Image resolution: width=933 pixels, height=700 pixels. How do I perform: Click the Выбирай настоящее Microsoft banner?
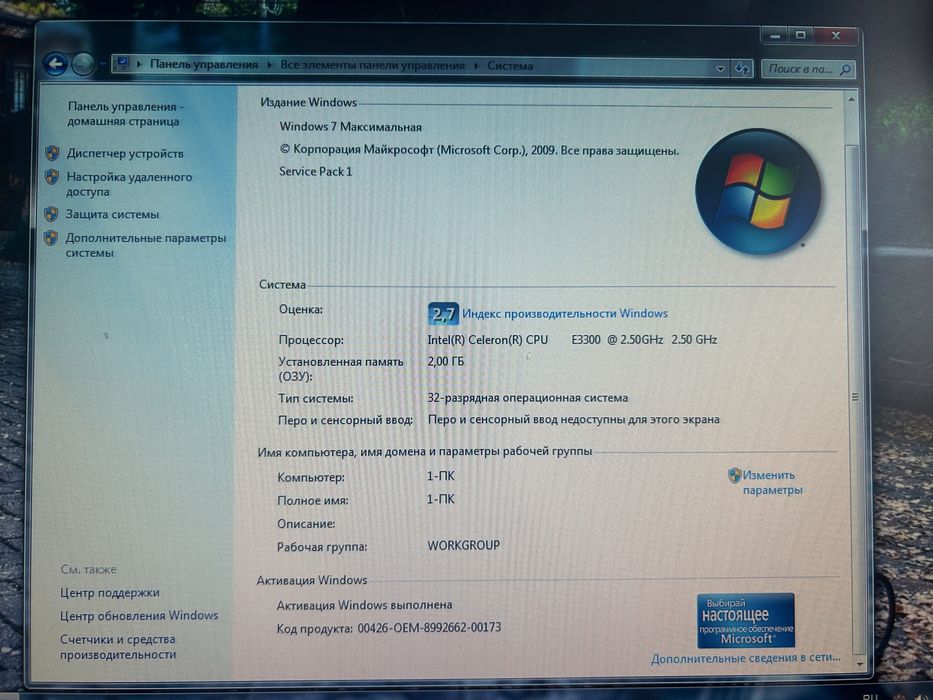click(x=746, y=620)
